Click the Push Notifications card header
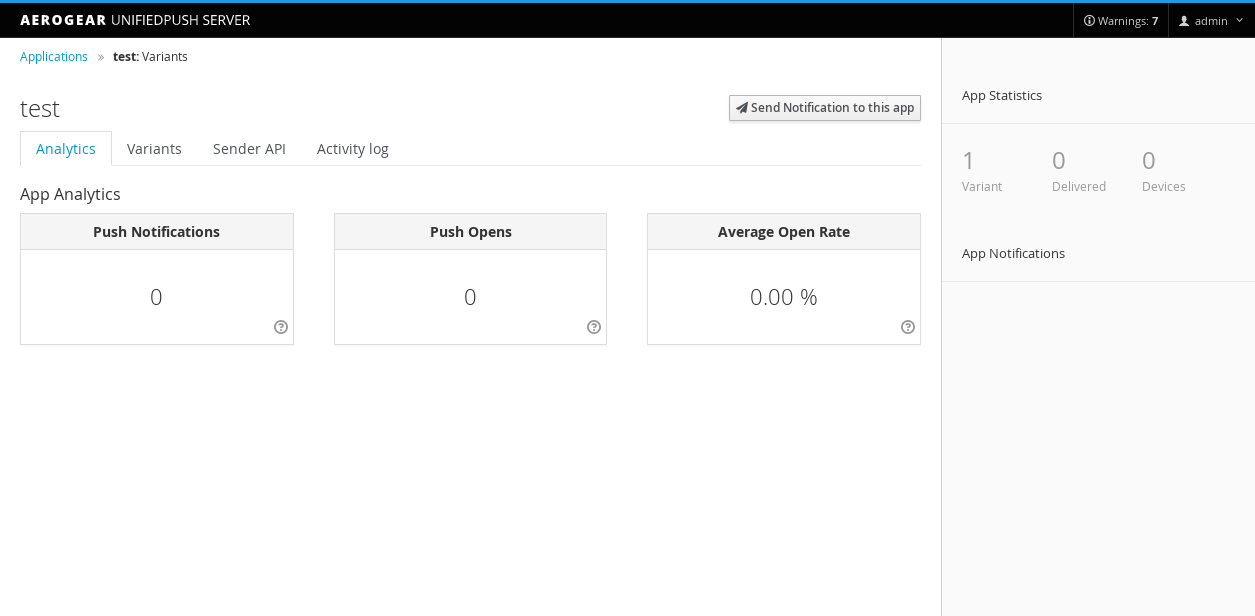 [x=157, y=232]
